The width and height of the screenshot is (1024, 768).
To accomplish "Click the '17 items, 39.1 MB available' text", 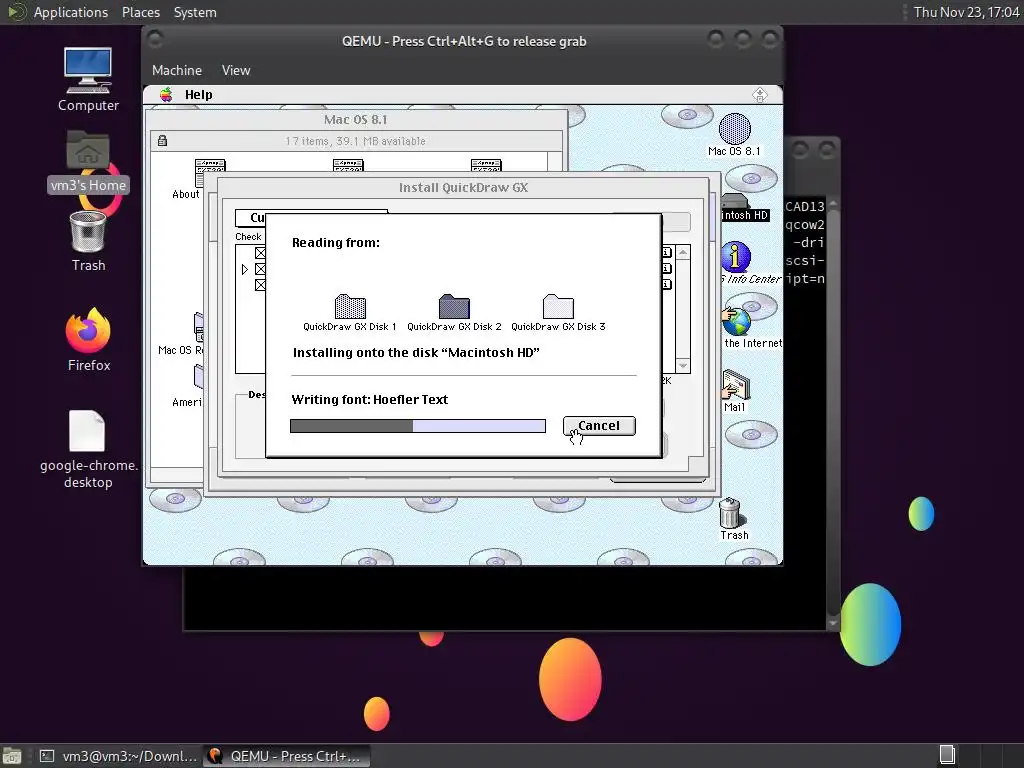I will [x=355, y=141].
